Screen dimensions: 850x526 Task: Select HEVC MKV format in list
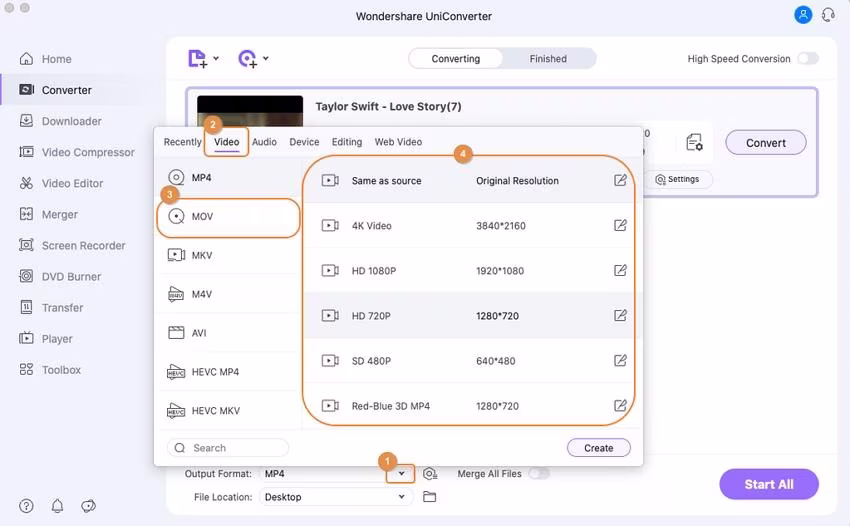(x=229, y=410)
